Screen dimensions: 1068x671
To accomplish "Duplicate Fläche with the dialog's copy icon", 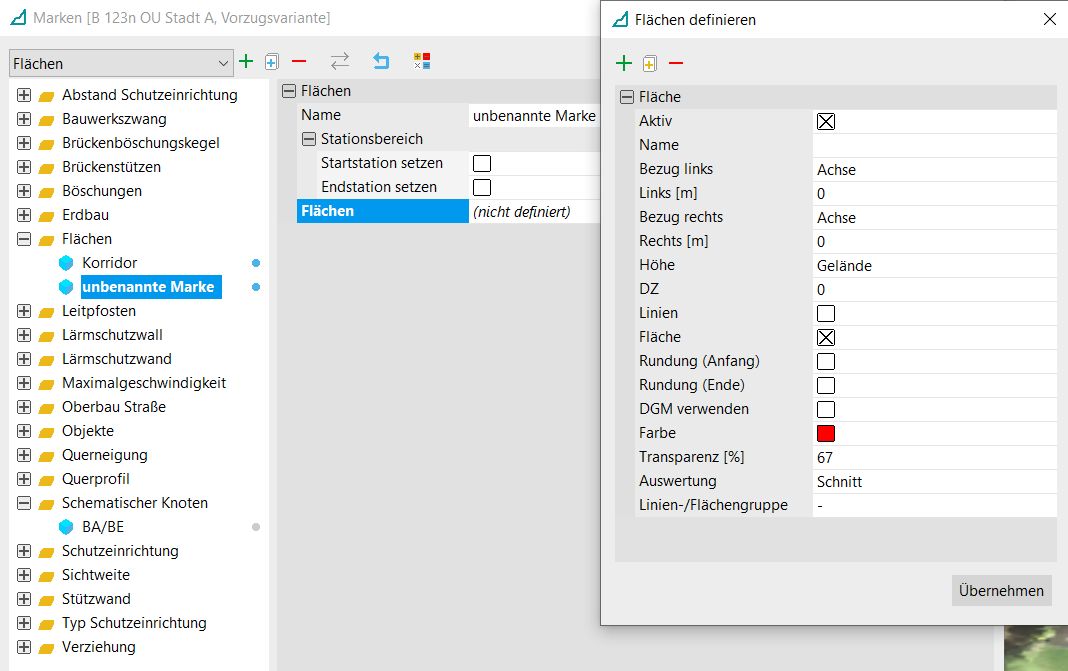I will coord(650,64).
